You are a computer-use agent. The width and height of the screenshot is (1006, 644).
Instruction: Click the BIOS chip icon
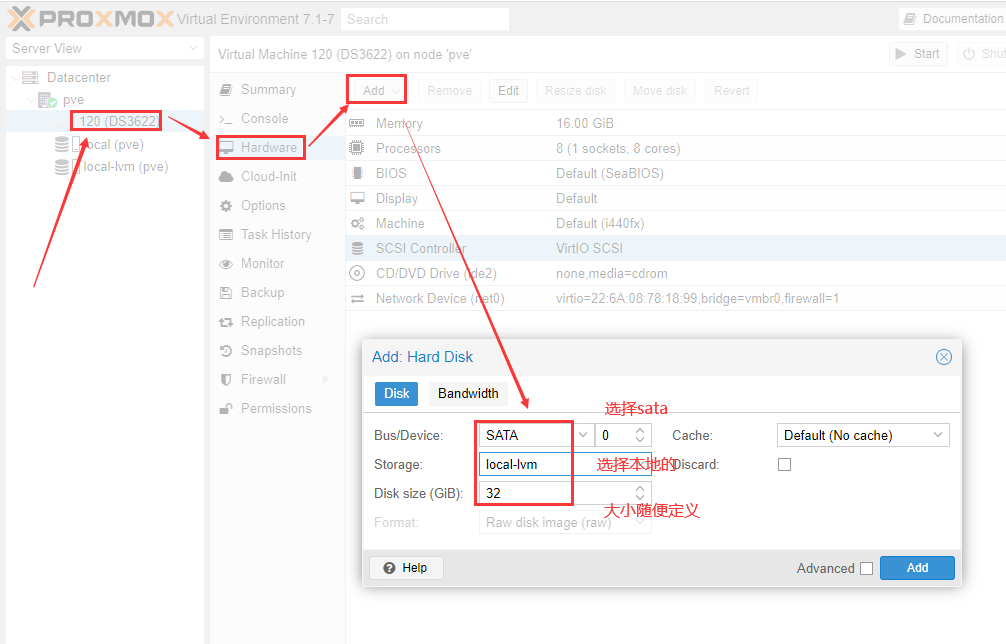pyautogui.click(x=357, y=173)
